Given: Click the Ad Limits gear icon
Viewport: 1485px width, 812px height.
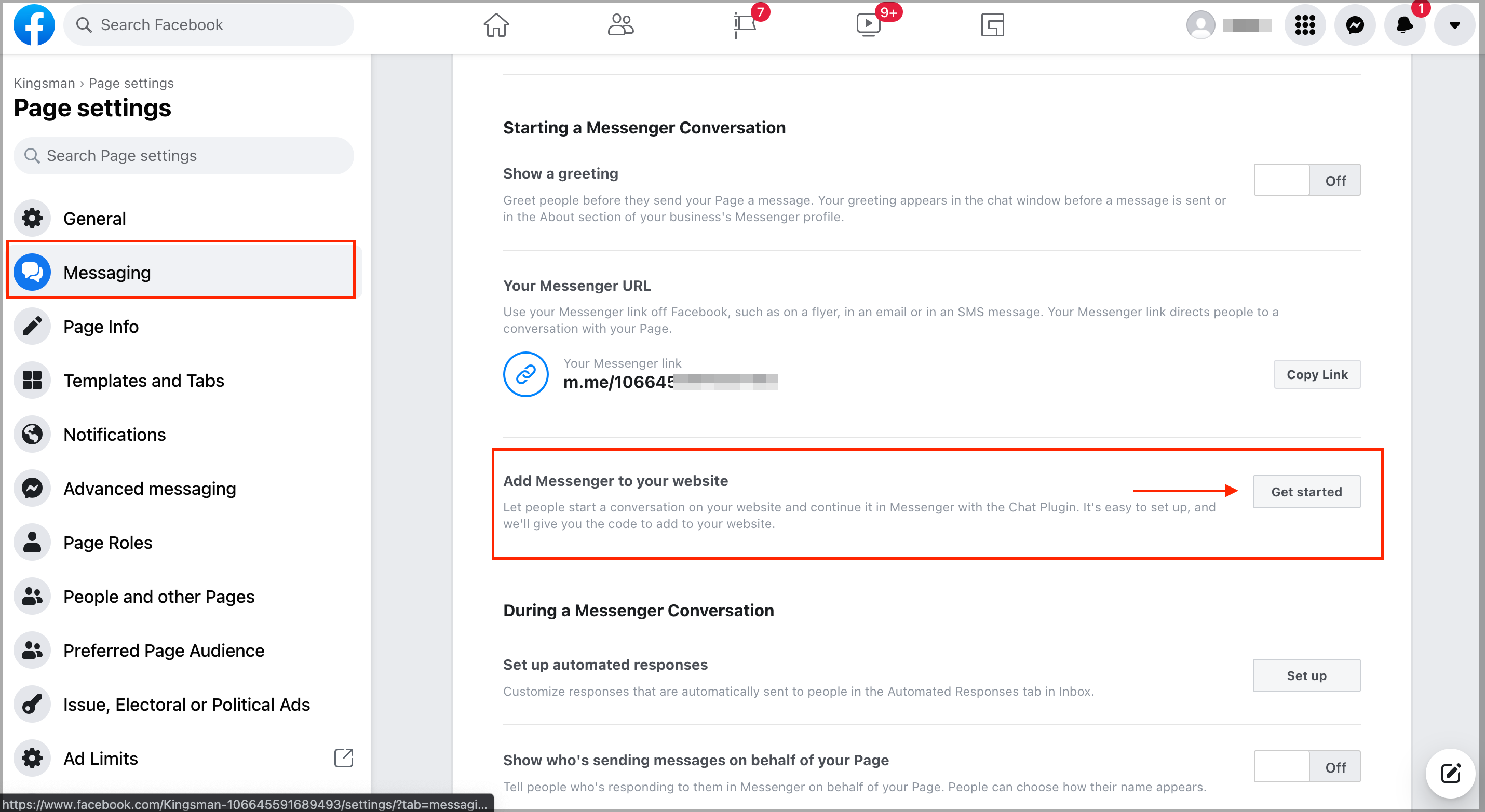Looking at the screenshot, I should coord(32,758).
